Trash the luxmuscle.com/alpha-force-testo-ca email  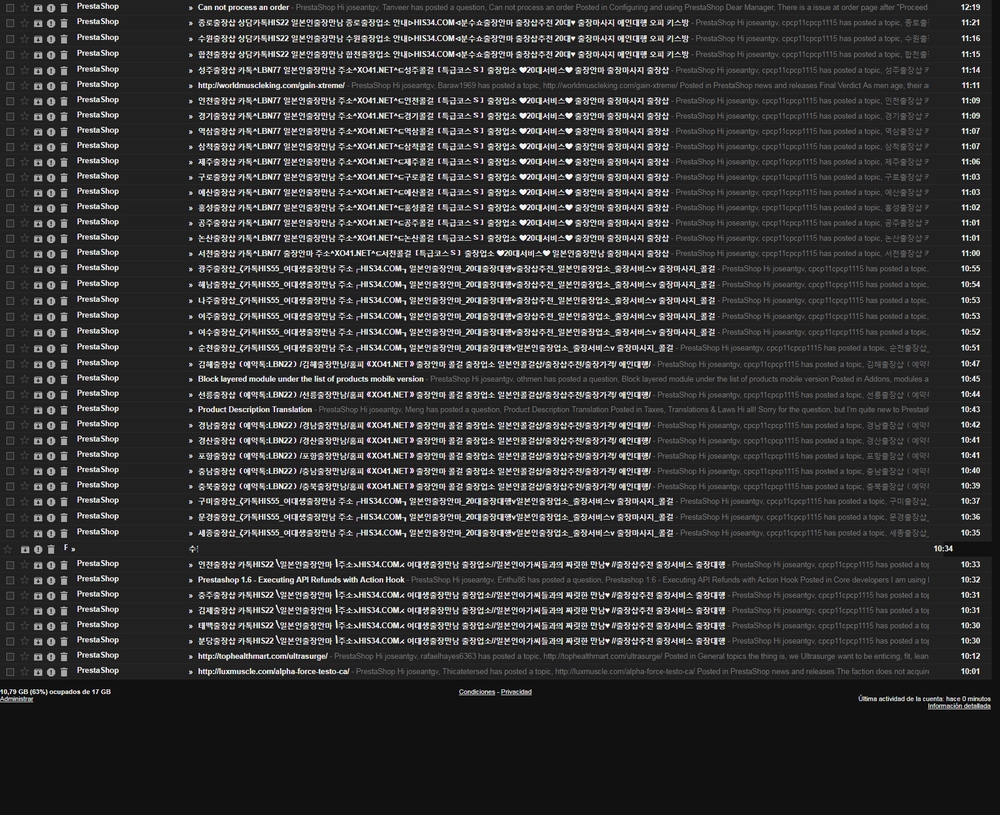(x=64, y=672)
